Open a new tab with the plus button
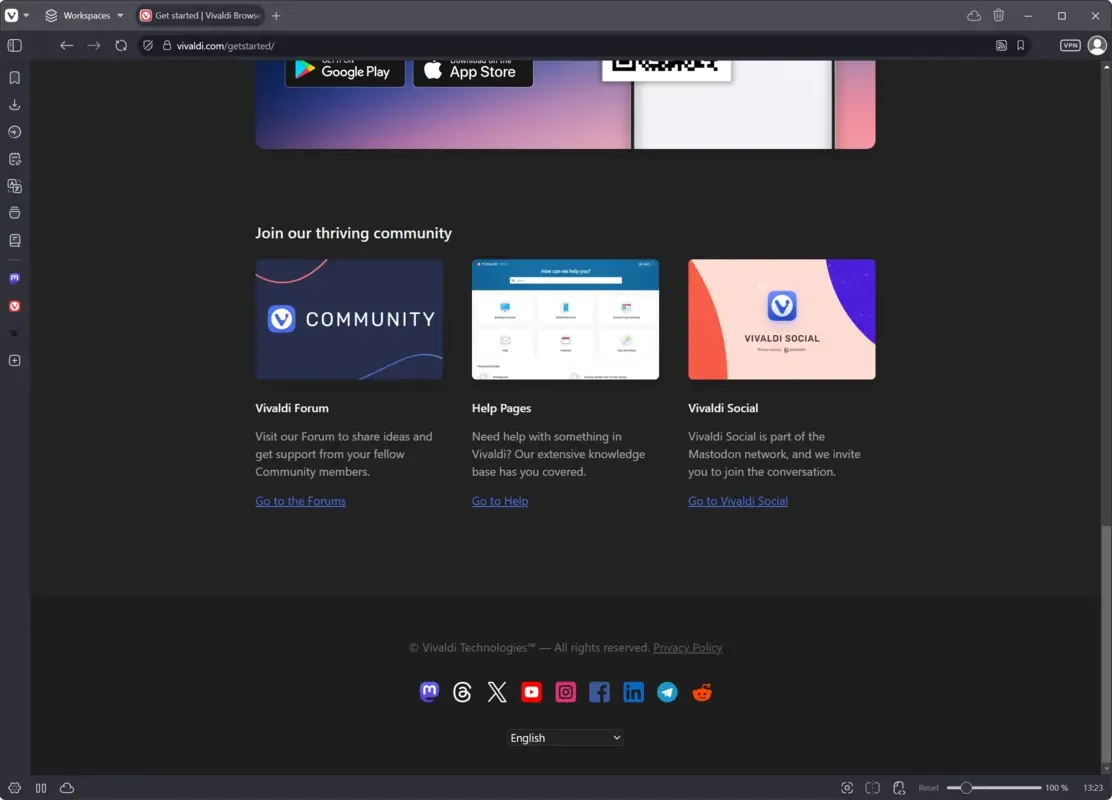 tap(275, 16)
